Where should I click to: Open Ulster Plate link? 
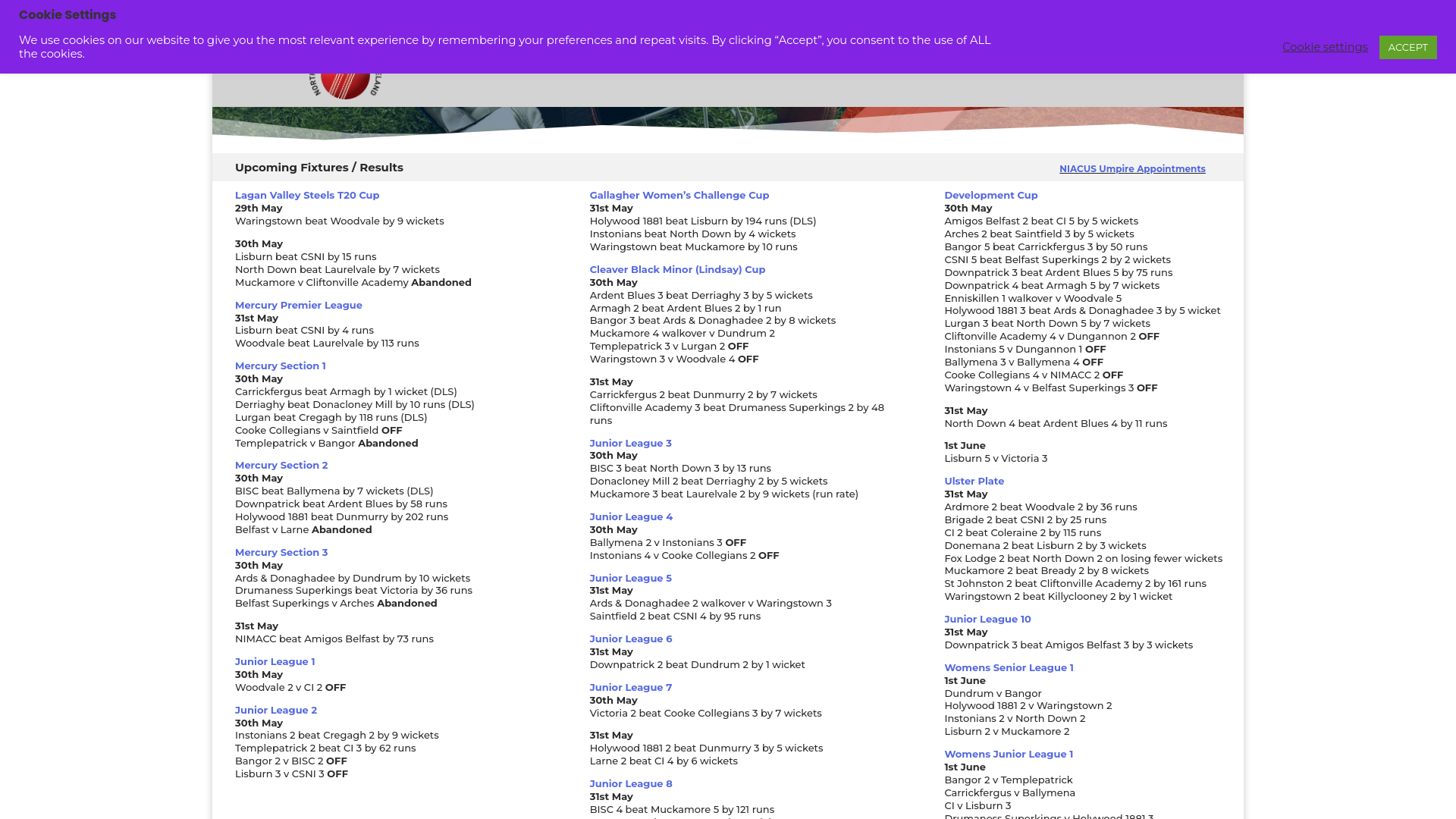click(x=974, y=482)
